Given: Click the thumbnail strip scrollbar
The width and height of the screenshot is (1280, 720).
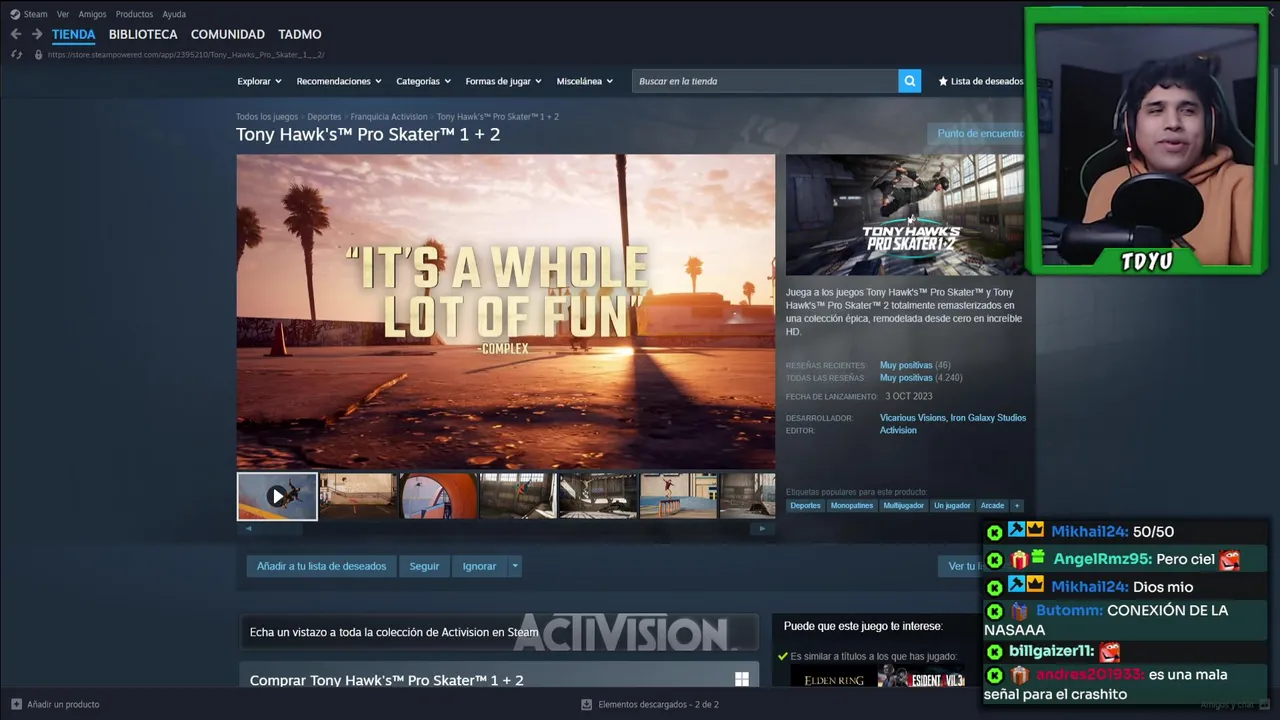Looking at the screenshot, I should click(x=505, y=528).
